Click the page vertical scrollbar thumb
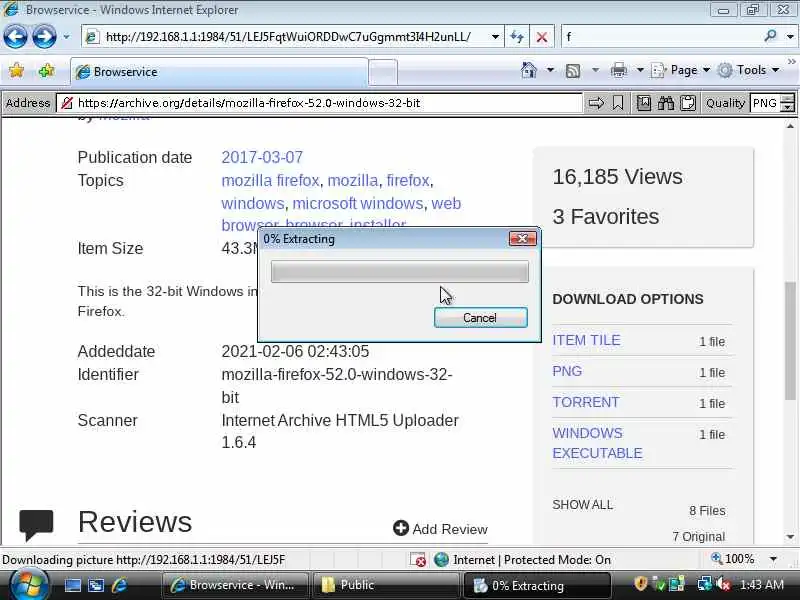The image size is (800, 600). point(790,340)
